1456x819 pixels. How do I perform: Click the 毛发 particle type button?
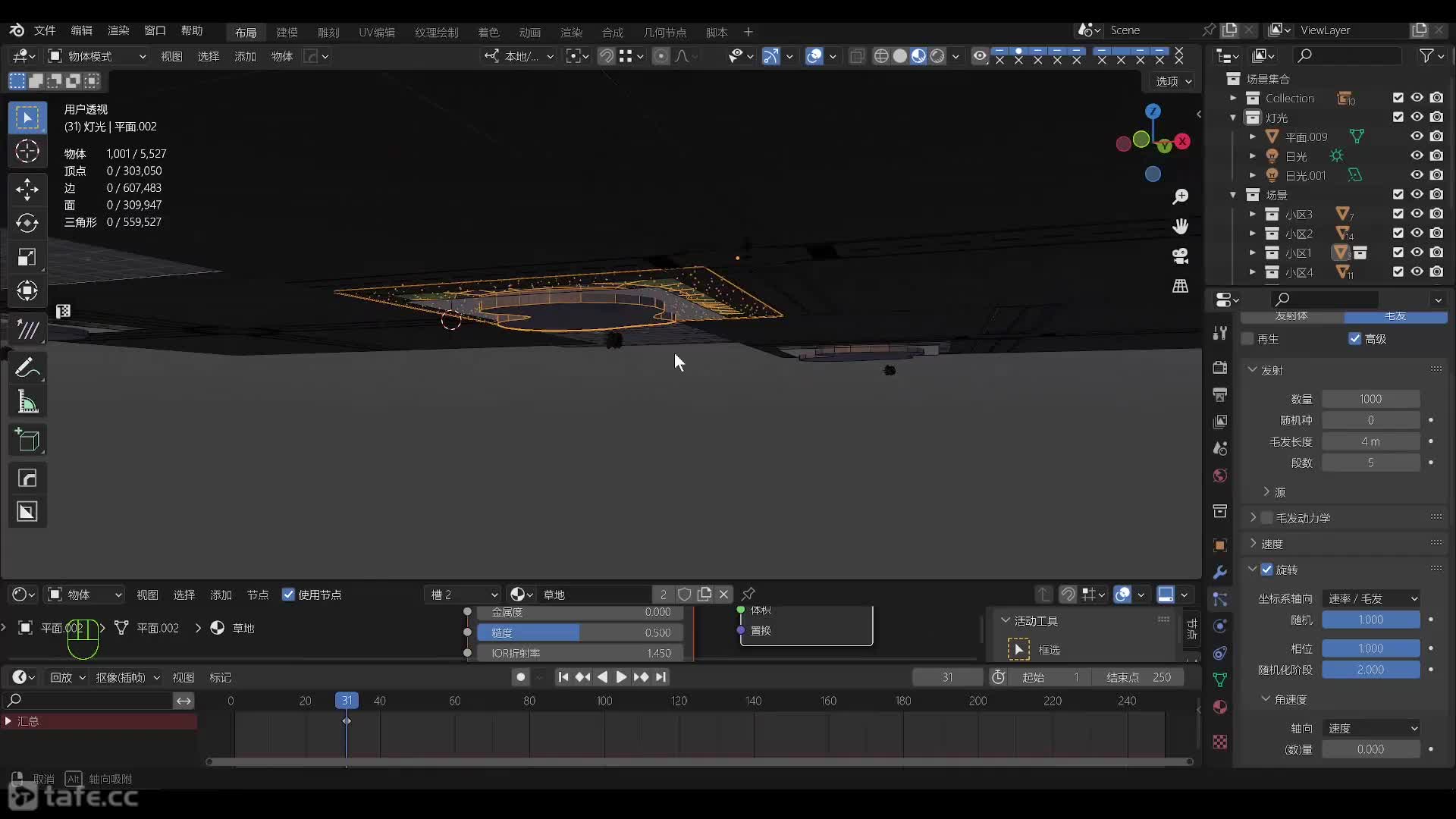pos(1395,316)
